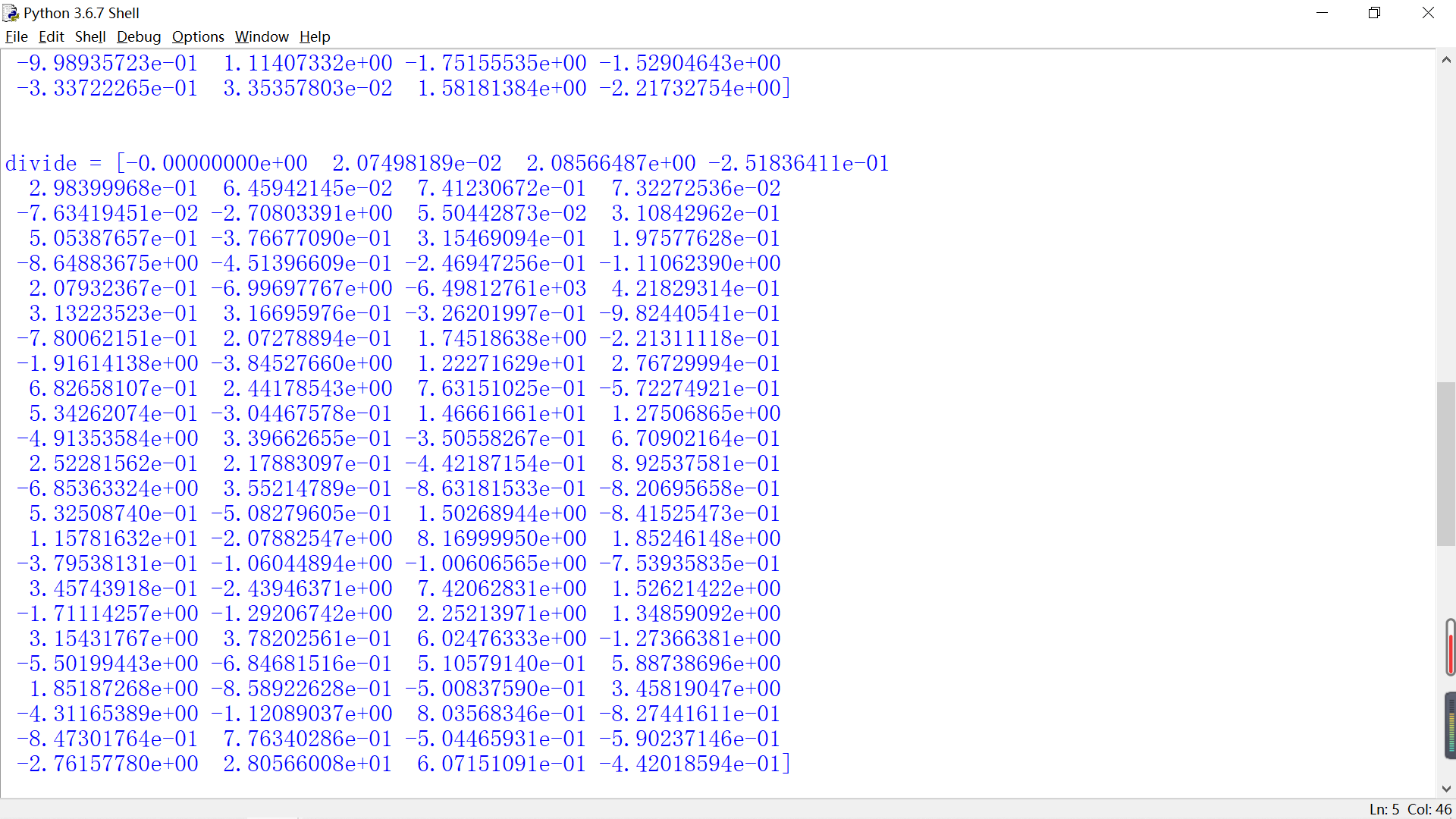Click value -9.98935723e-01 in top line
The height and width of the screenshot is (819, 1456).
(108, 63)
